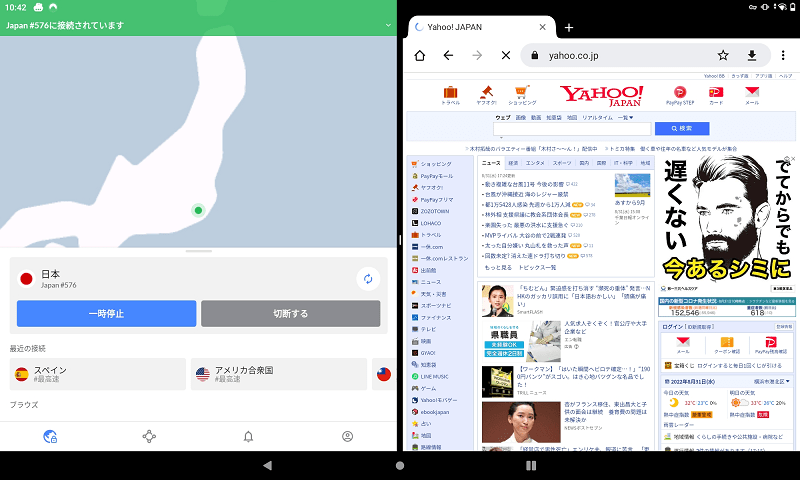Expand the 一覧 dropdown in the search categories

tap(625, 118)
